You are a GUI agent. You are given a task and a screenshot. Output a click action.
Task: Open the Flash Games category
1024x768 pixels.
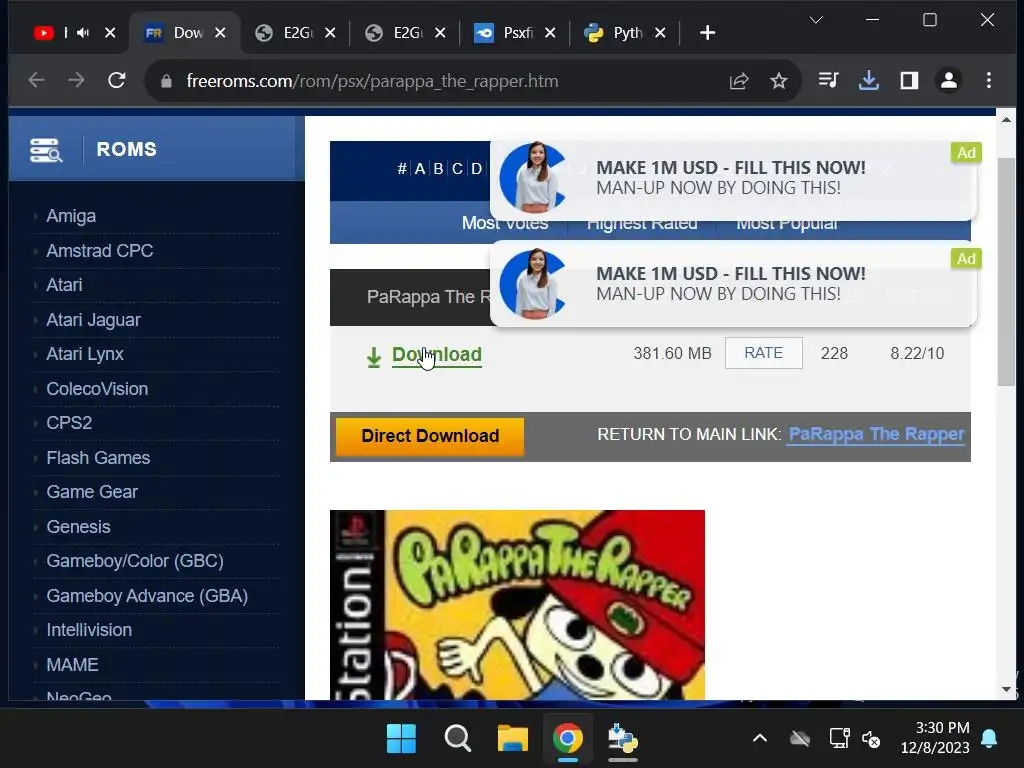[98, 458]
